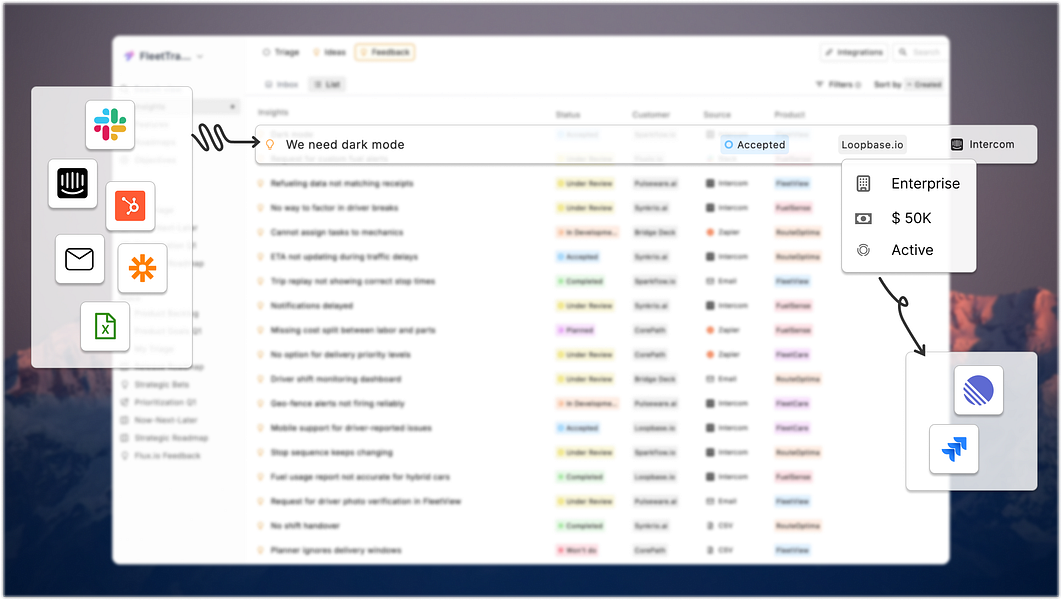Switch to the Ideas tab
The height and width of the screenshot is (600, 1062).
(x=330, y=52)
